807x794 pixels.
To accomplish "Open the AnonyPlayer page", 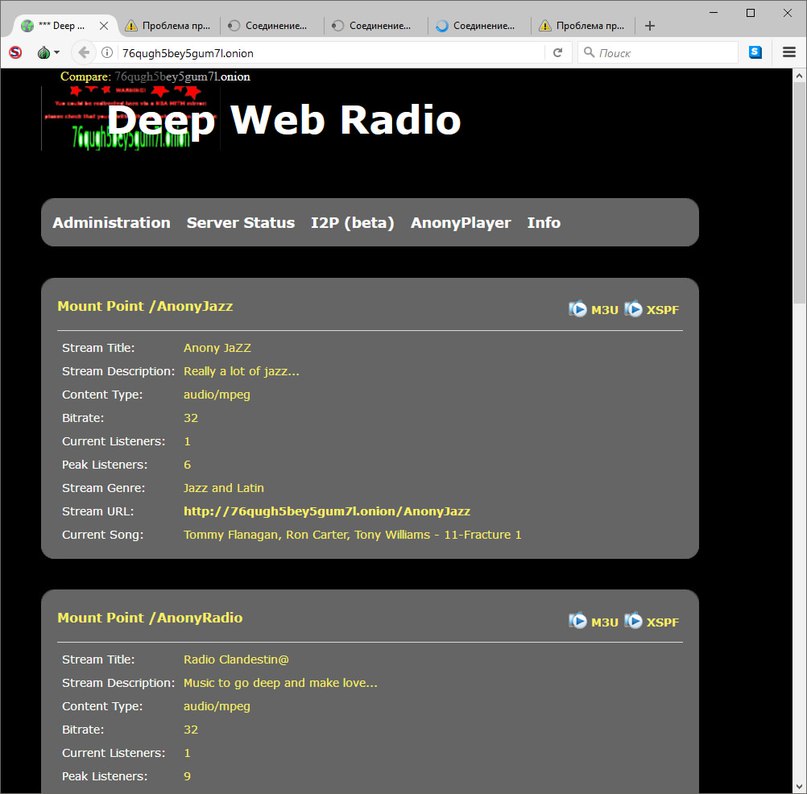I will [460, 223].
